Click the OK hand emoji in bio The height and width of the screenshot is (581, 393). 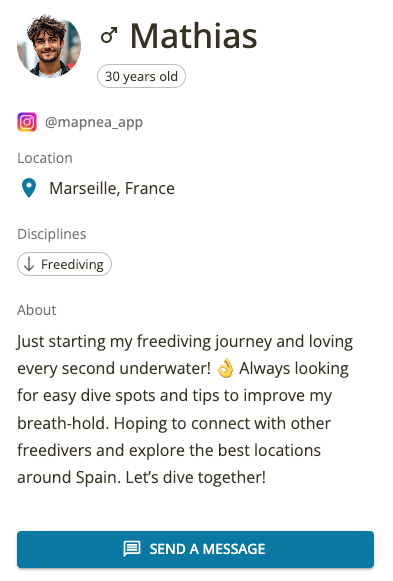tap(225, 368)
